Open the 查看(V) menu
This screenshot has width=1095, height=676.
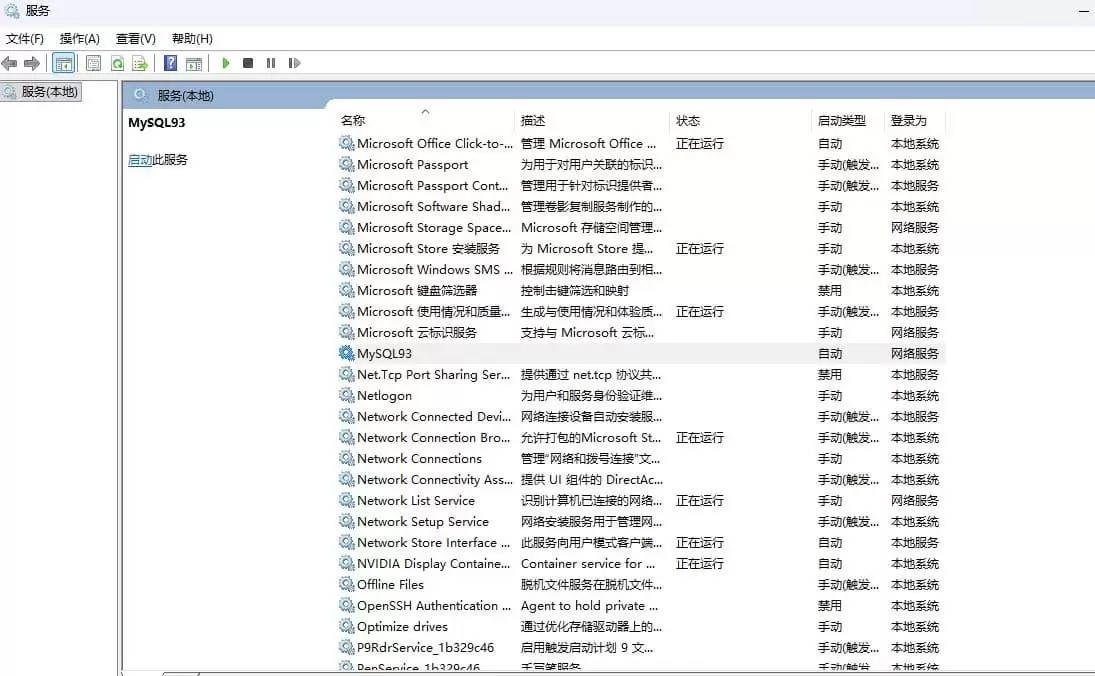pos(135,38)
